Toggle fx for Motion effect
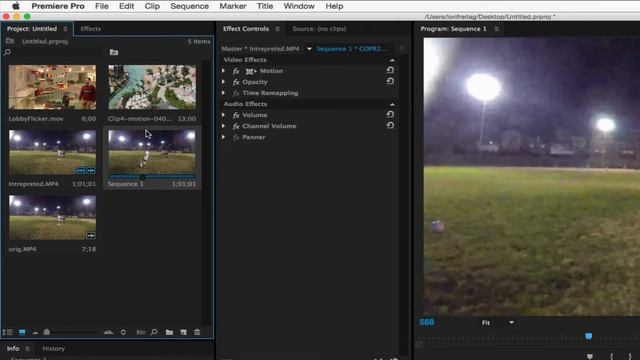The image size is (640, 360). tap(236, 71)
